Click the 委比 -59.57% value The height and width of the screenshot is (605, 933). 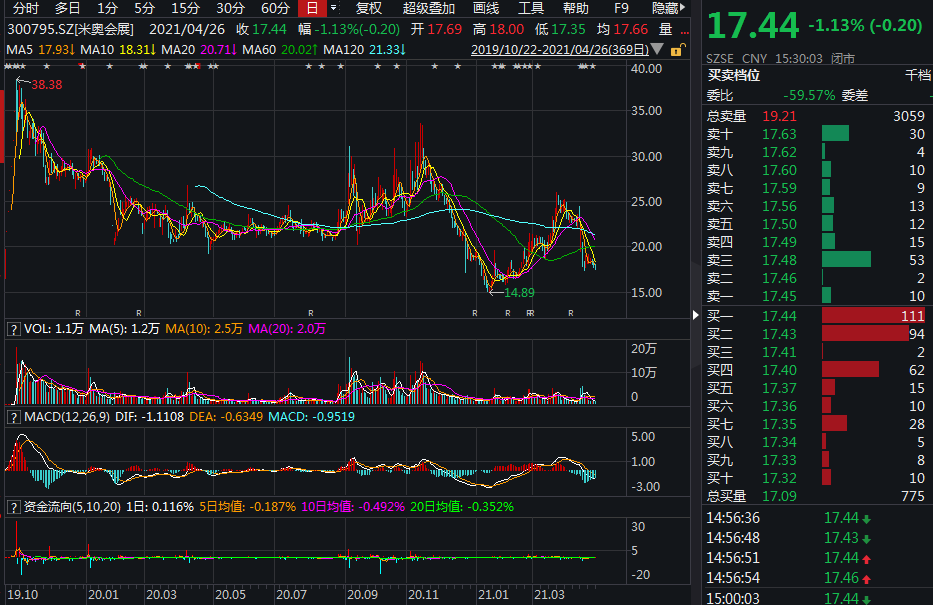click(x=809, y=95)
